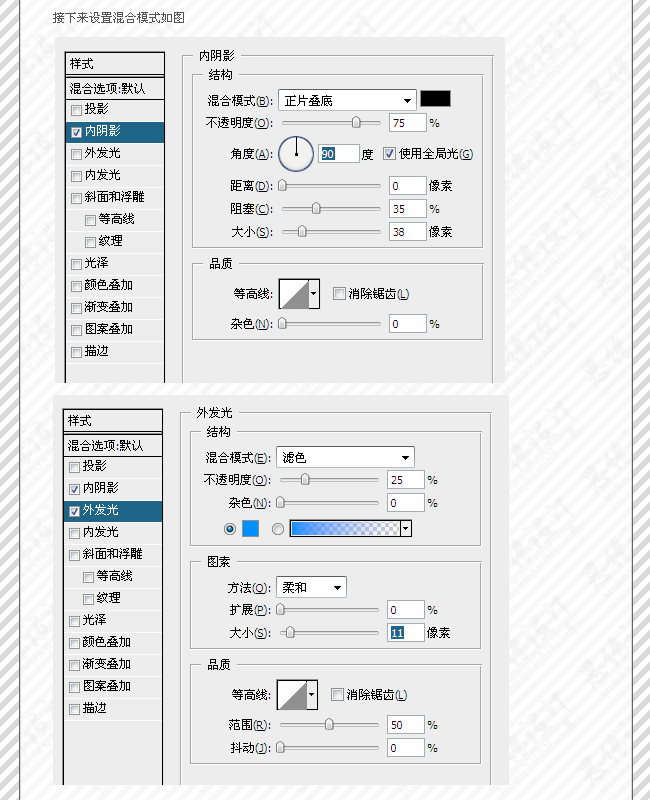The height and width of the screenshot is (800, 650).
Task: Click the angle dial in 内阴影 settings
Action: (296, 154)
